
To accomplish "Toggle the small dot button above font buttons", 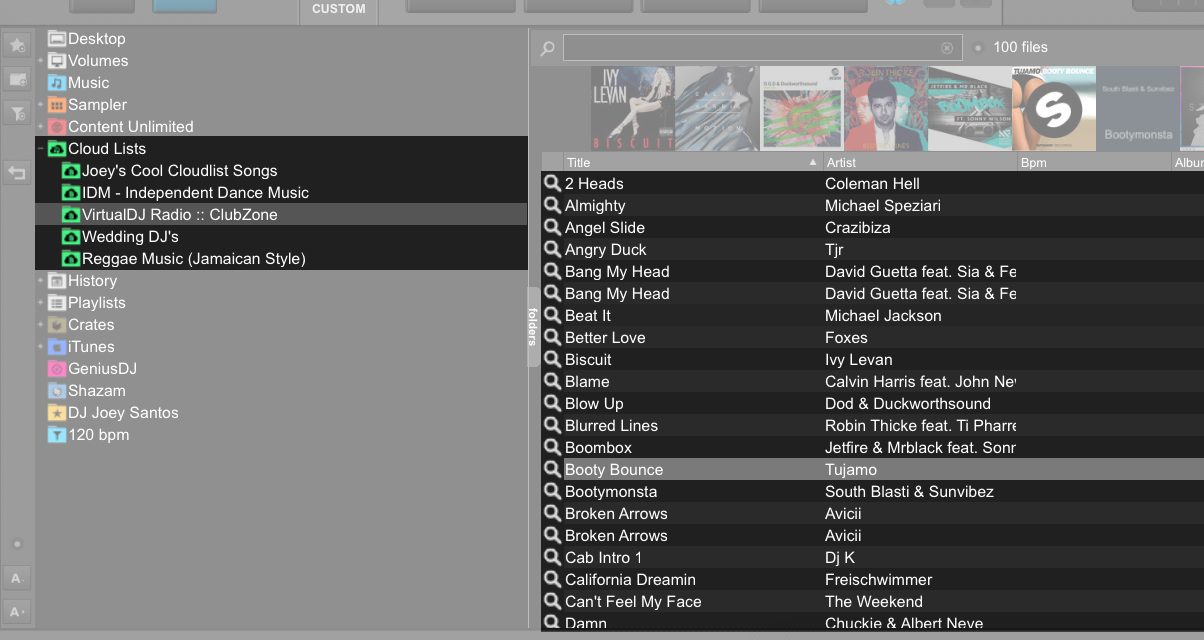I will 17,545.
